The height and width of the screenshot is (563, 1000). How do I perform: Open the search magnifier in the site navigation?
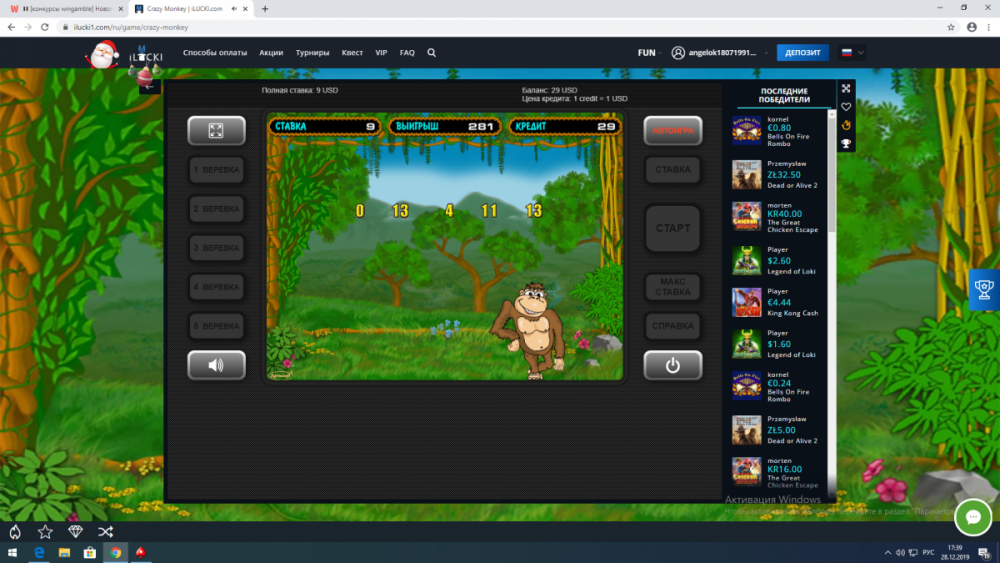tap(432, 53)
